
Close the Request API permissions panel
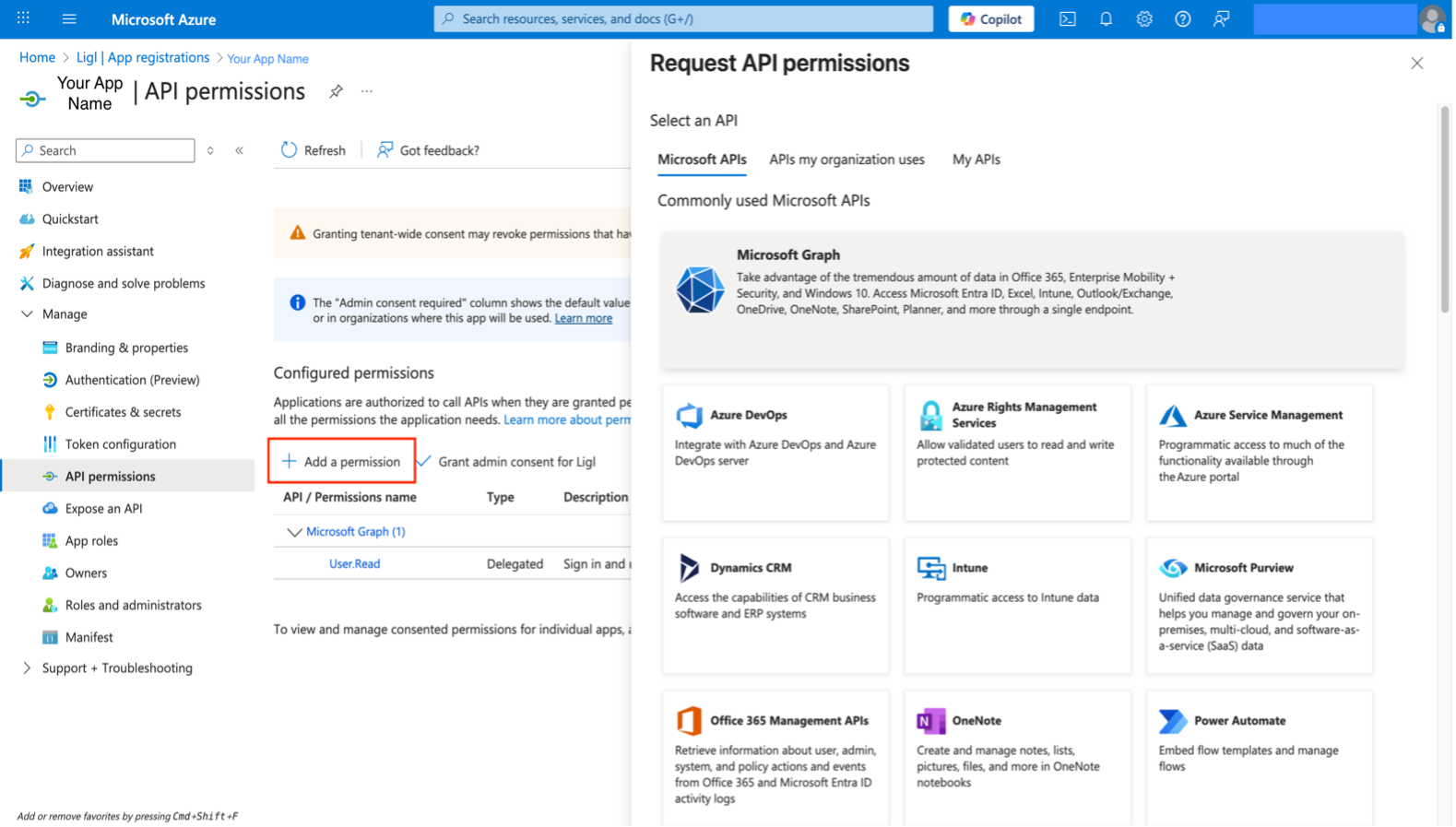tap(1417, 64)
